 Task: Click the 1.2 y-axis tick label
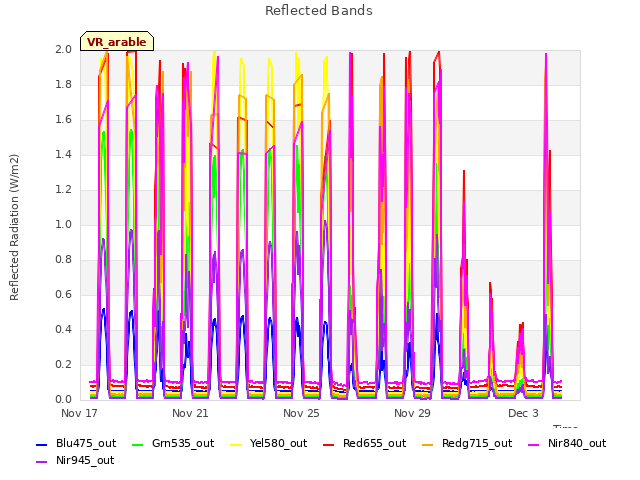63,190
